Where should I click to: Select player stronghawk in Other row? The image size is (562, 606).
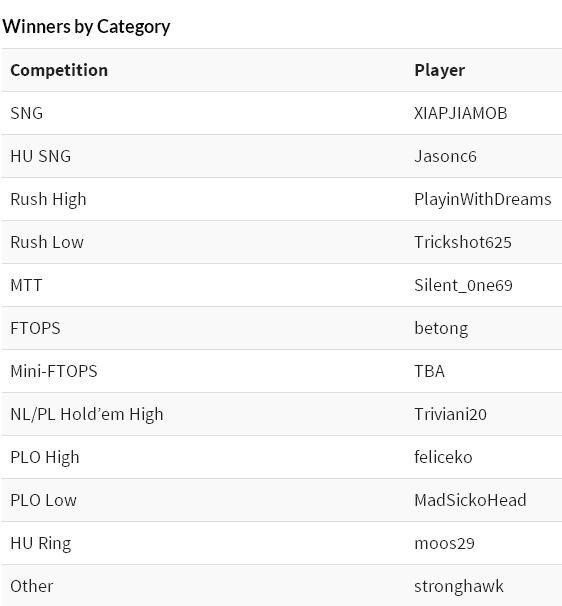459,587
